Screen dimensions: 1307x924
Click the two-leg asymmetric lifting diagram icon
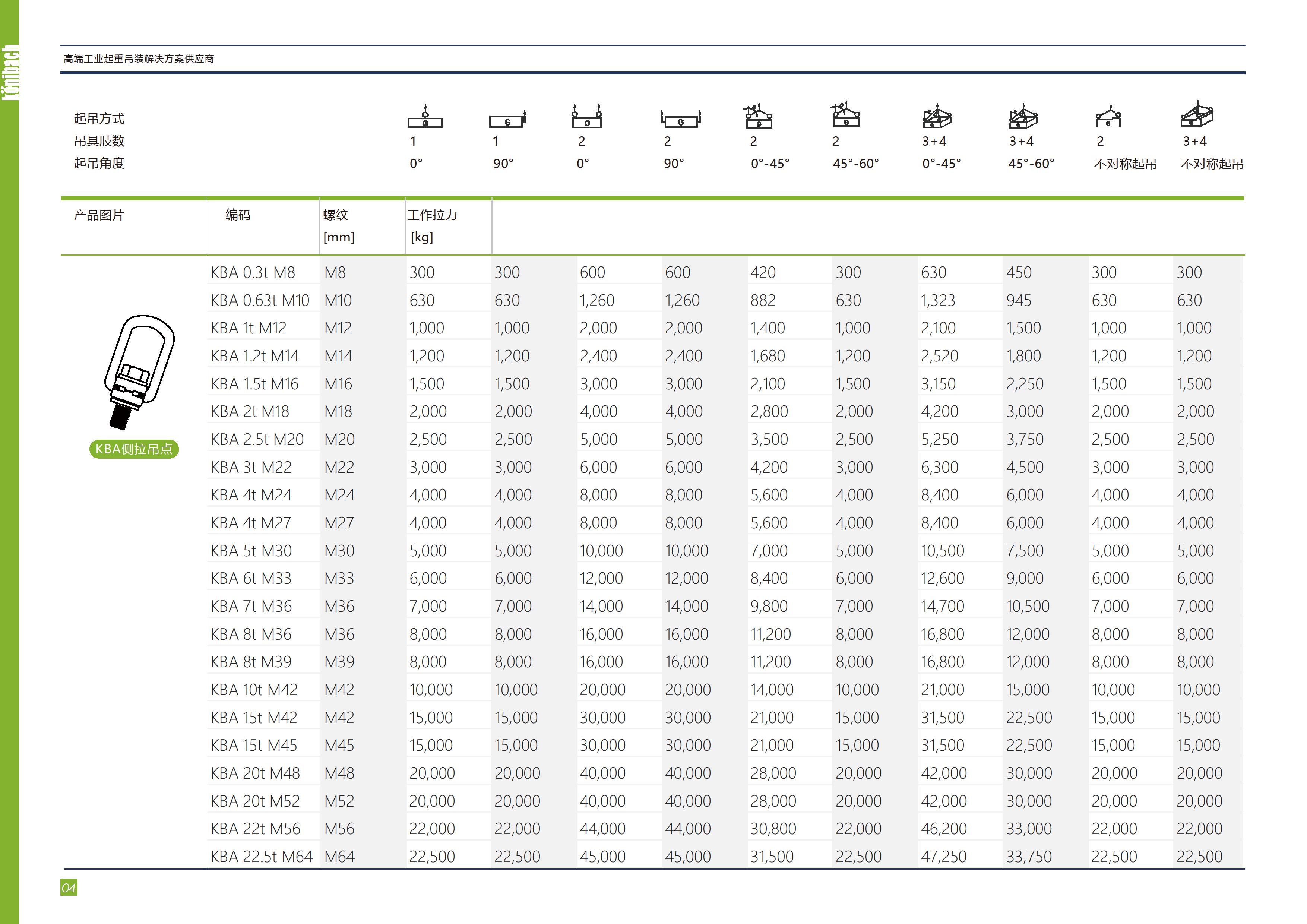tap(1108, 116)
